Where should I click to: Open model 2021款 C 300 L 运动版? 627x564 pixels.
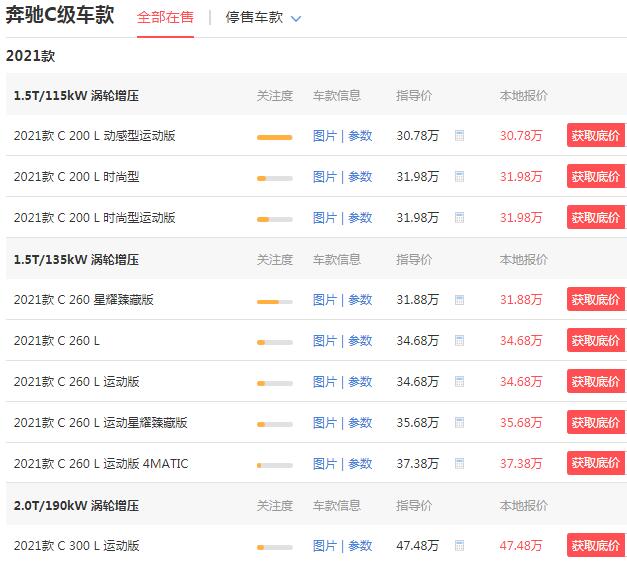[76, 546]
